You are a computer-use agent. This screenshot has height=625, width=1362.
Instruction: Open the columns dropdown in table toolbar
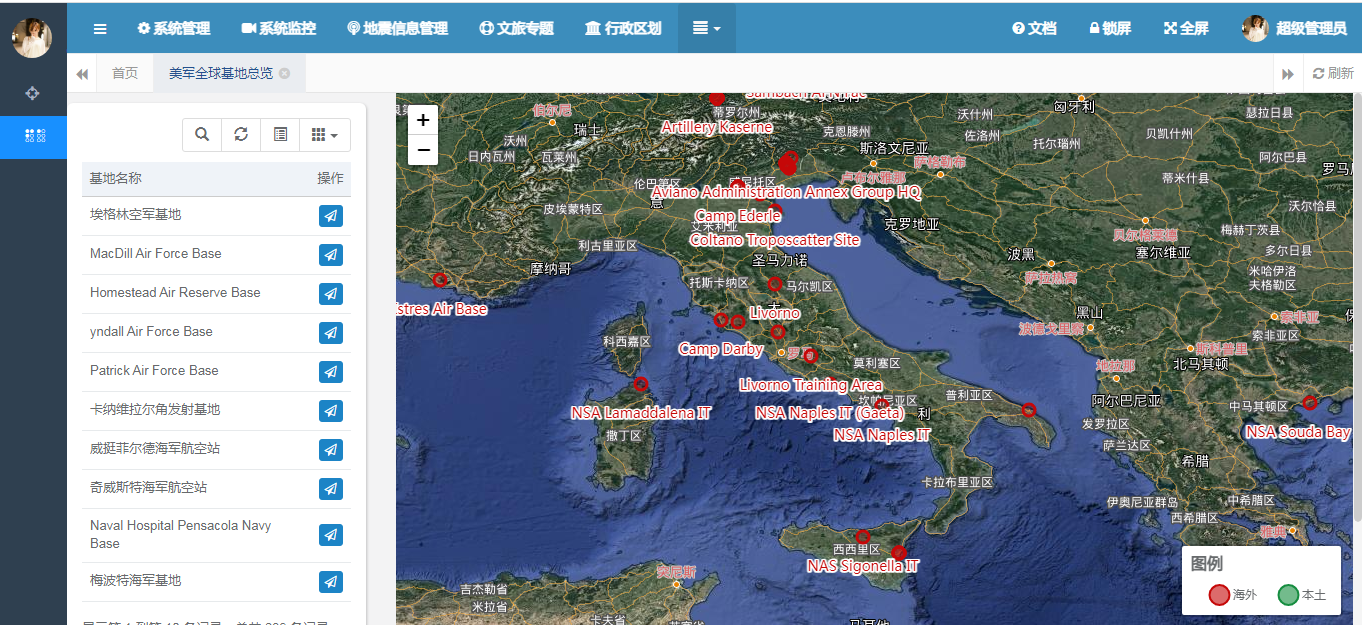[x=324, y=135]
